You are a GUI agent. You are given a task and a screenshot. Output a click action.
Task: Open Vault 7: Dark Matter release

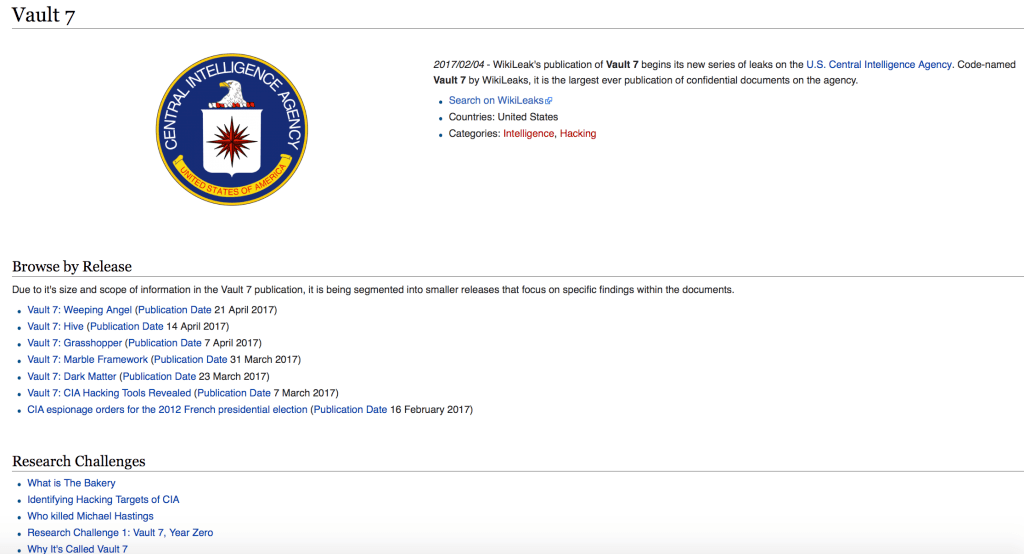[x=72, y=376]
